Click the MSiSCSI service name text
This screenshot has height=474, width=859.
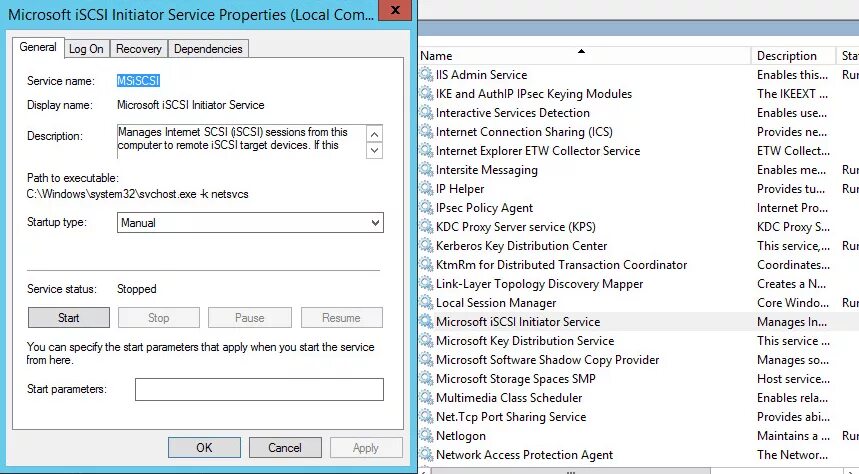[x=138, y=81]
